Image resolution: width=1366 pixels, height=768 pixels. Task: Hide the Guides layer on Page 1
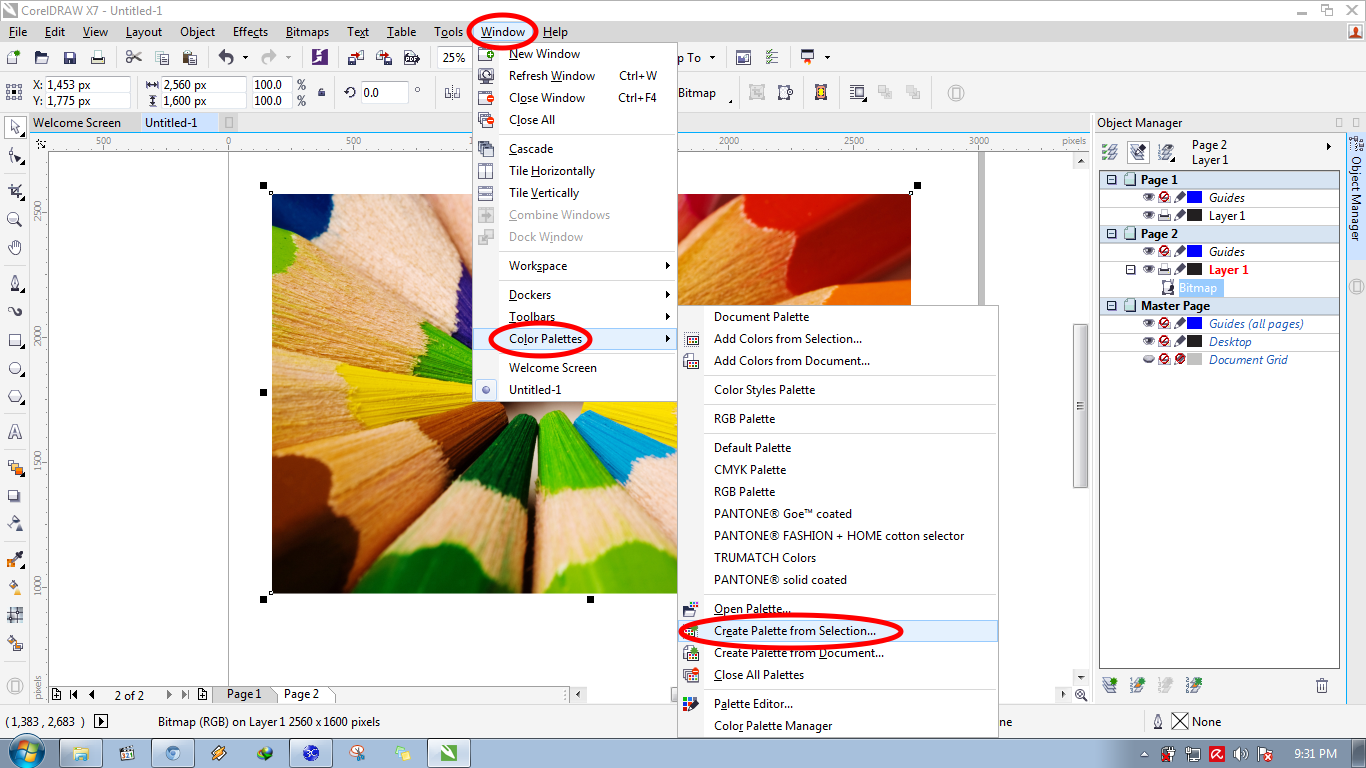pyautogui.click(x=1150, y=197)
